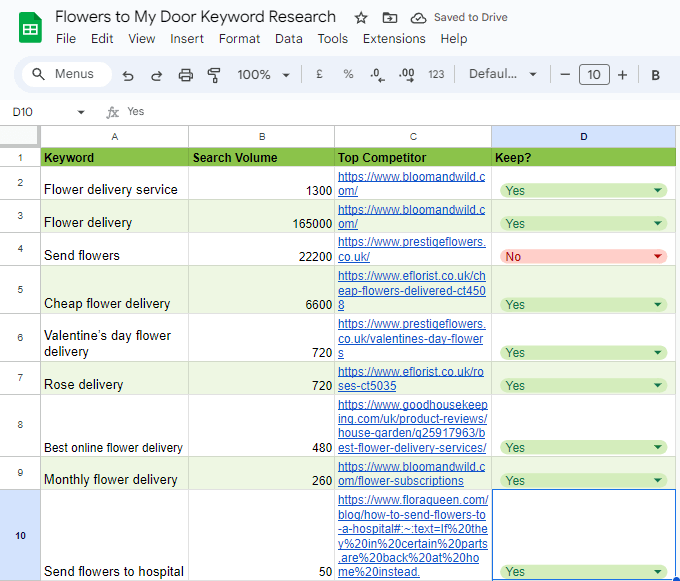Toggle bold formatting
This screenshot has height=581, width=680.
point(656,75)
